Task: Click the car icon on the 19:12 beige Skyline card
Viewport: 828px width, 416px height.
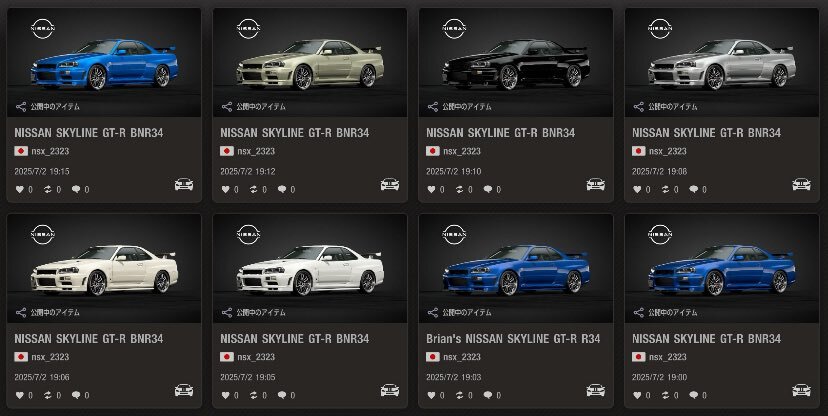Action: 390,184
